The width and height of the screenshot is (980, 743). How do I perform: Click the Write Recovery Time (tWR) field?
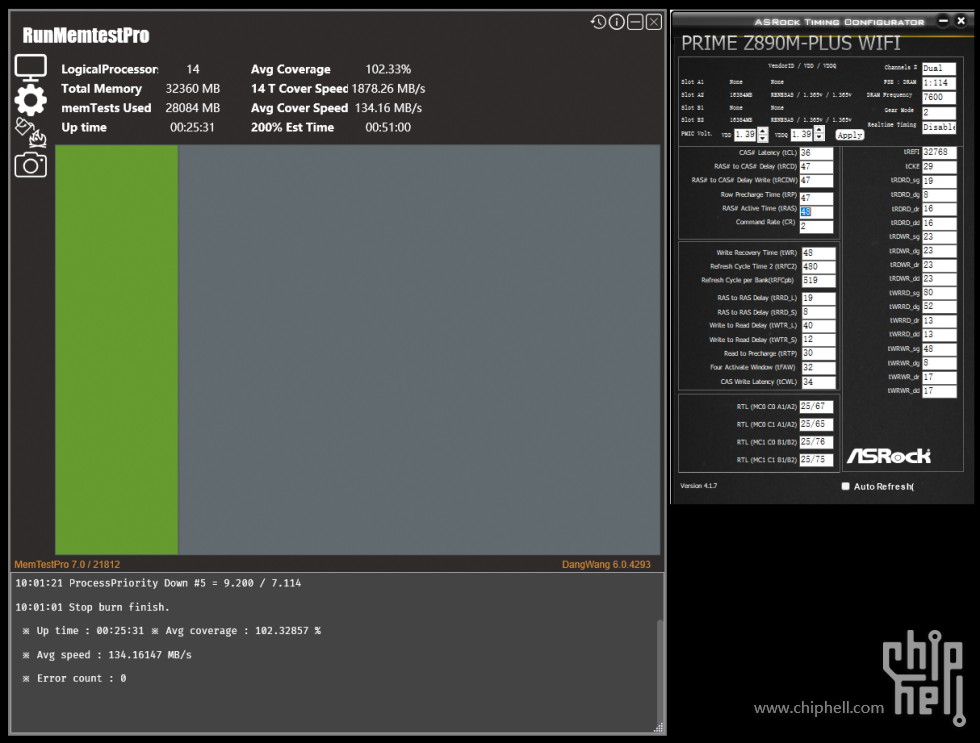[x=818, y=253]
